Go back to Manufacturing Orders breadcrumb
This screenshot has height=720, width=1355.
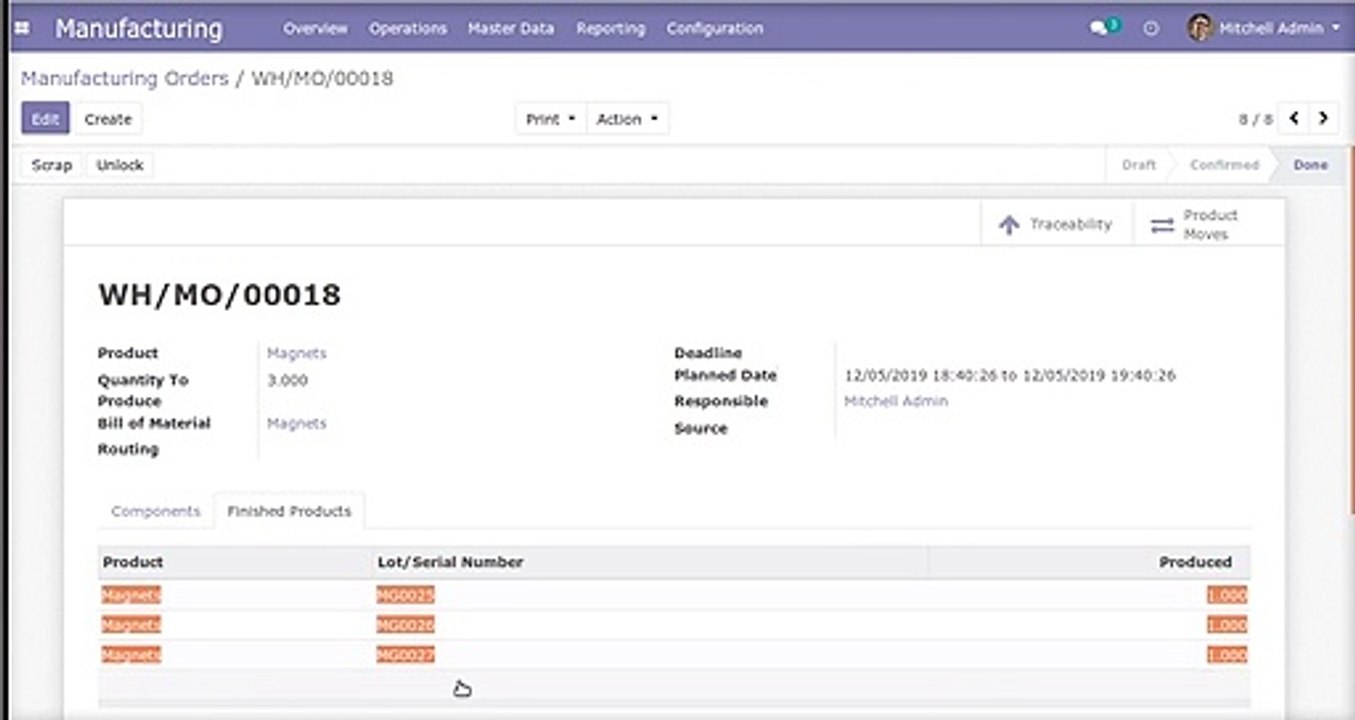tap(125, 78)
